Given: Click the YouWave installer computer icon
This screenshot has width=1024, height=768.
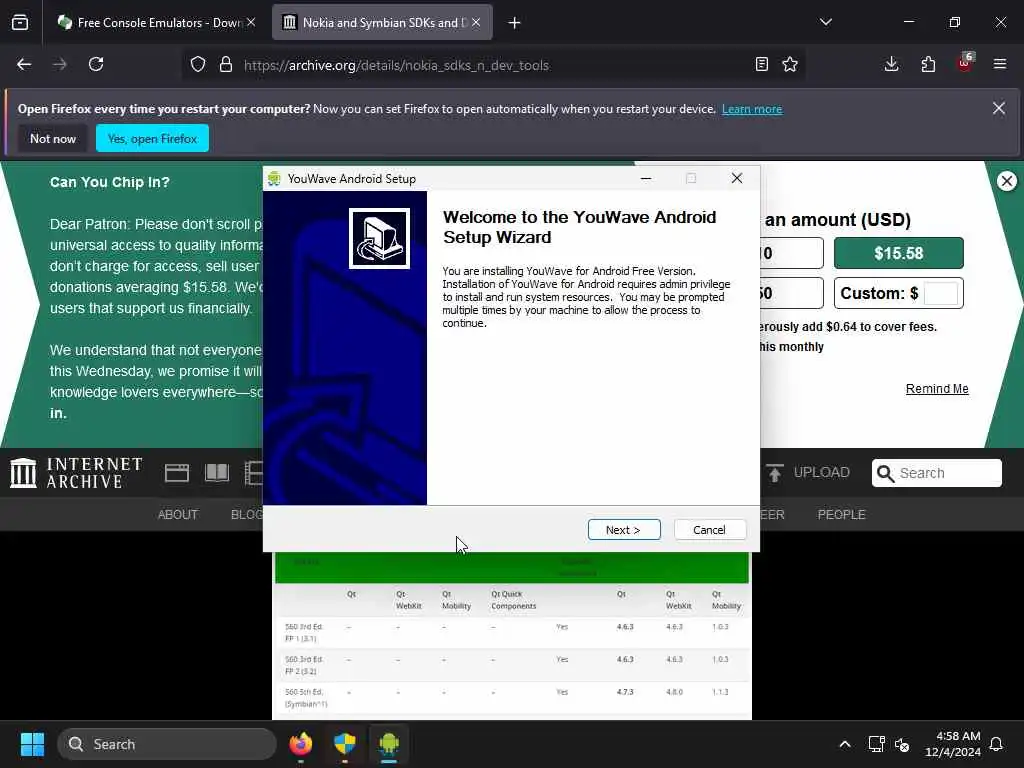Looking at the screenshot, I should 379,238.
